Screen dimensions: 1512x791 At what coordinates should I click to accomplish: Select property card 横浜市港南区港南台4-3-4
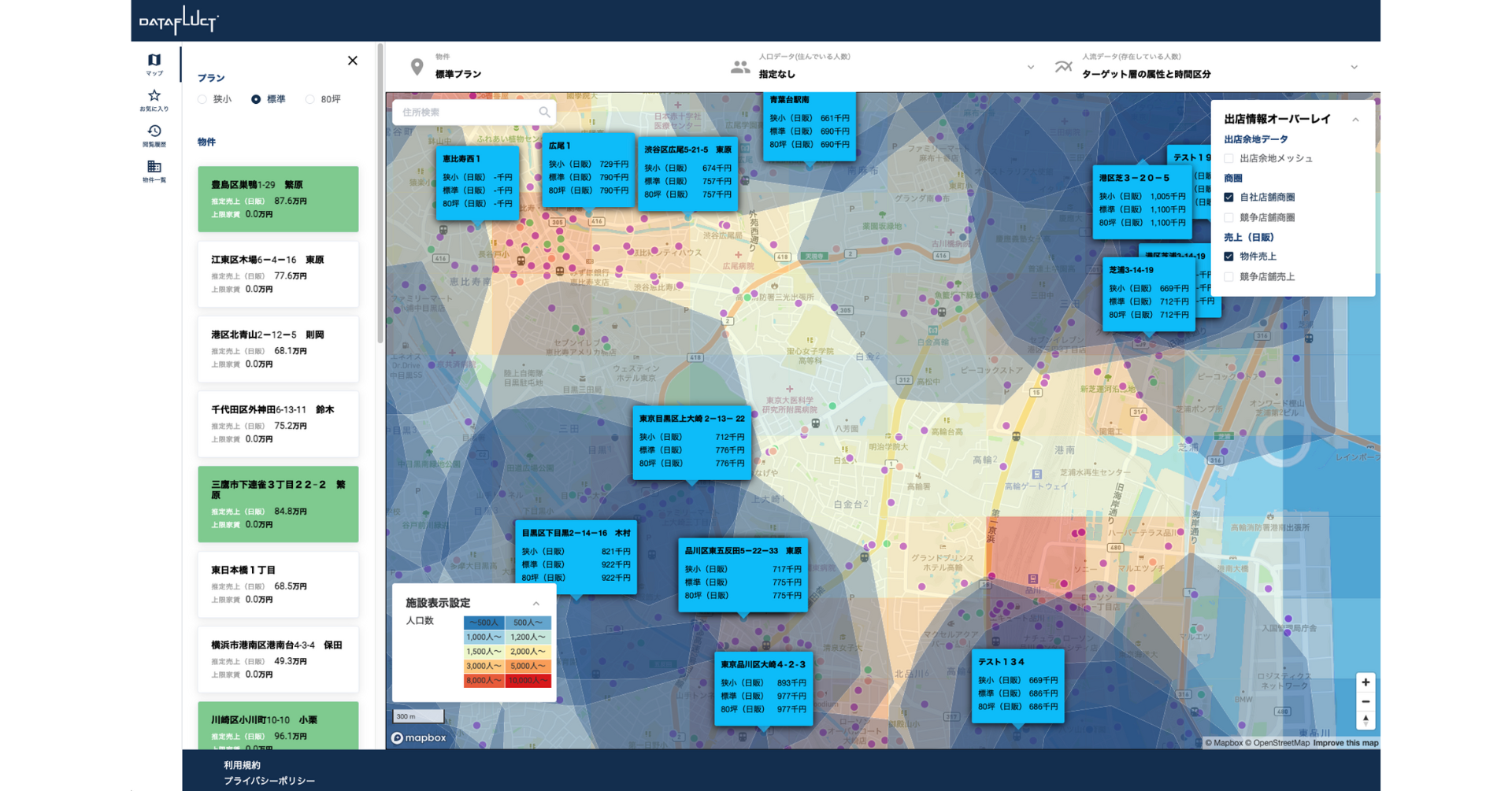[x=278, y=659]
